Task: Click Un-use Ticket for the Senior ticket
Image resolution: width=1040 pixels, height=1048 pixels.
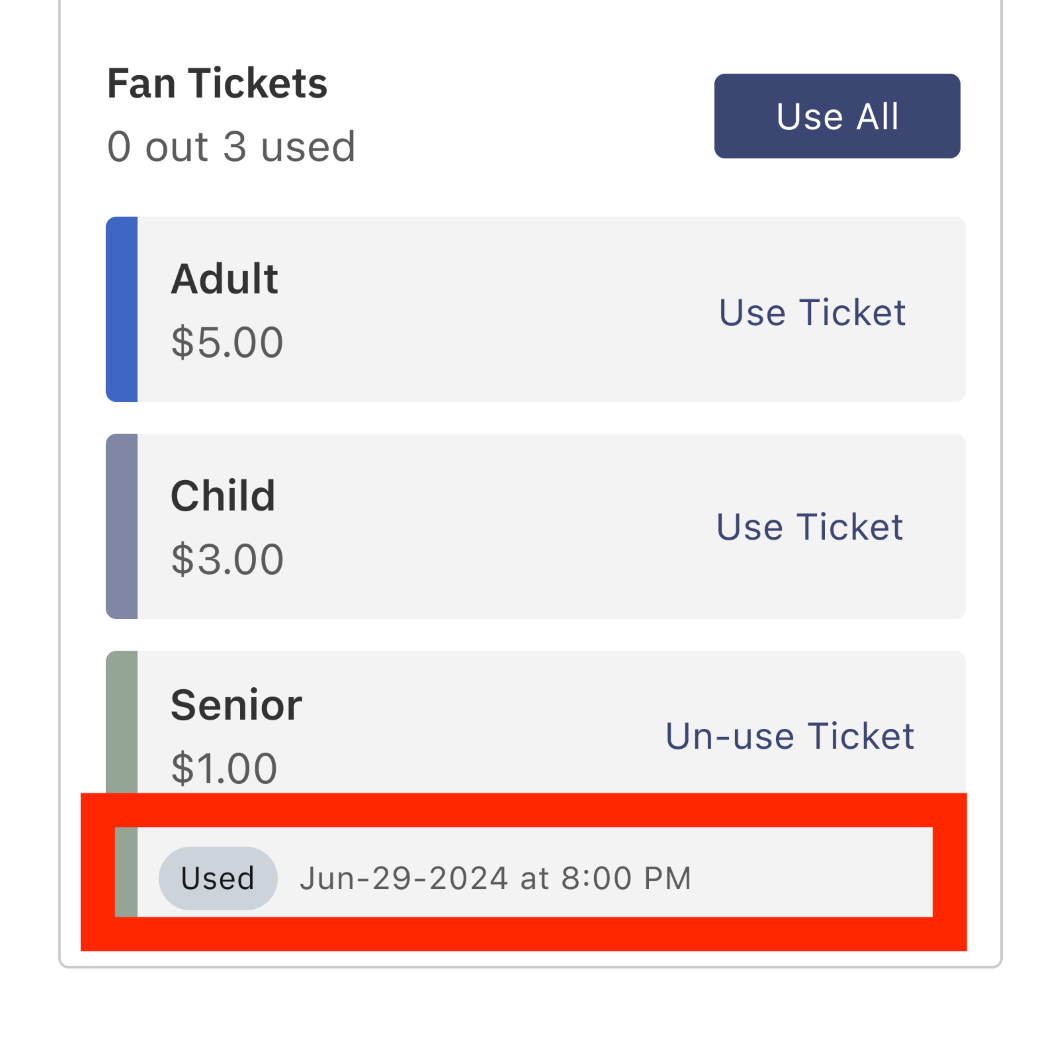Action: (789, 736)
